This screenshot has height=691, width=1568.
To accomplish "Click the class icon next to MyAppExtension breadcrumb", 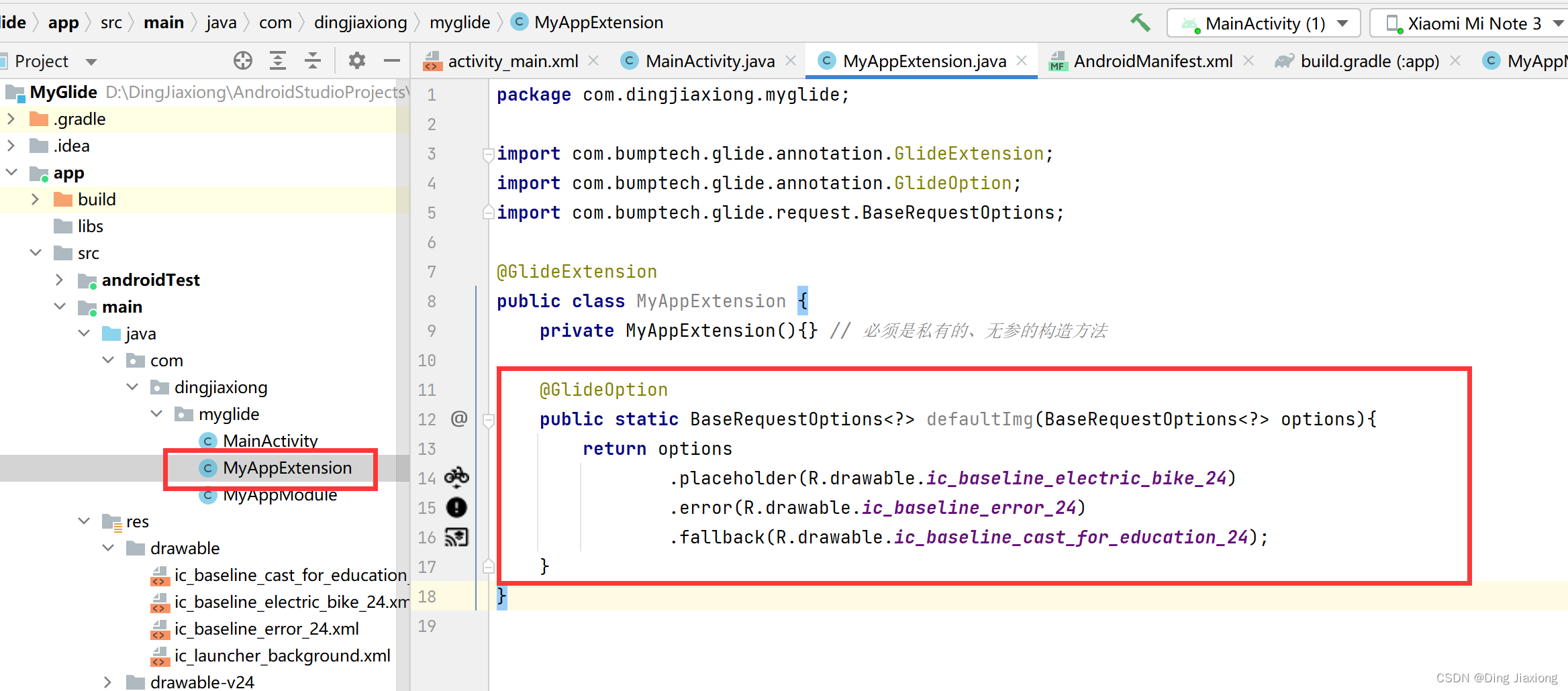I will pos(519,22).
